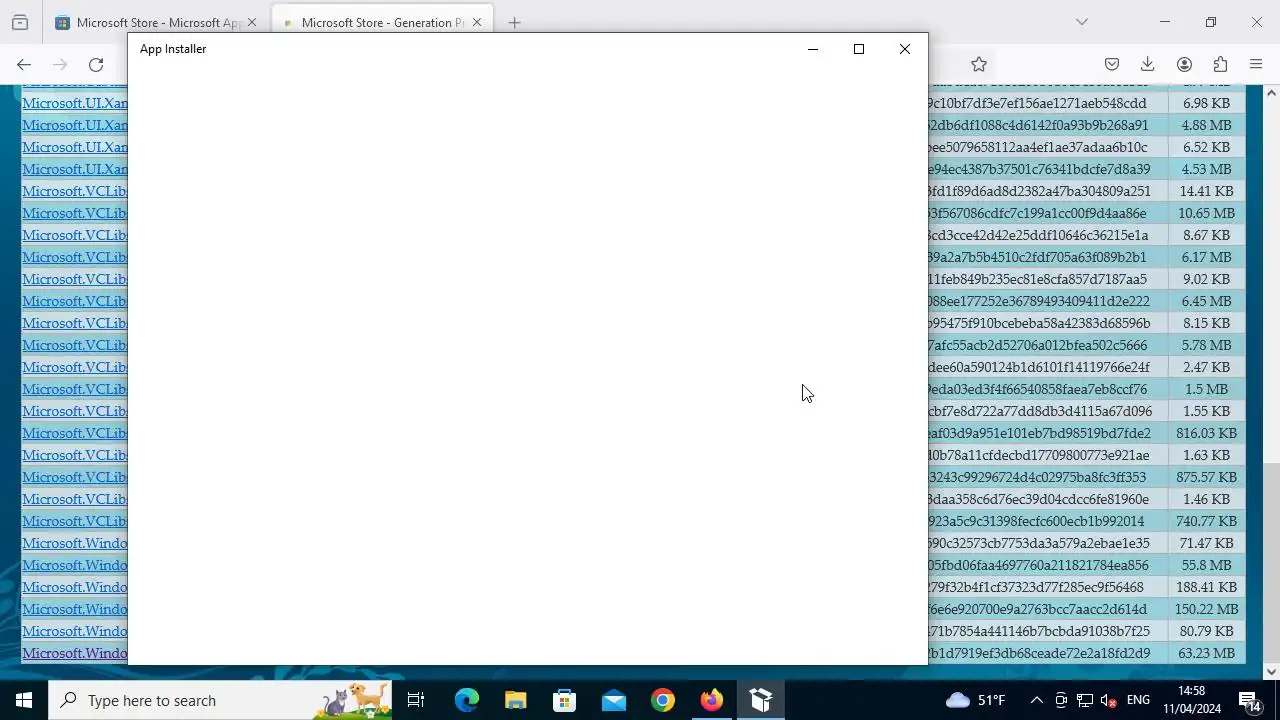
Task: Click the 188.41 KB size cell
Action: 1206,587
